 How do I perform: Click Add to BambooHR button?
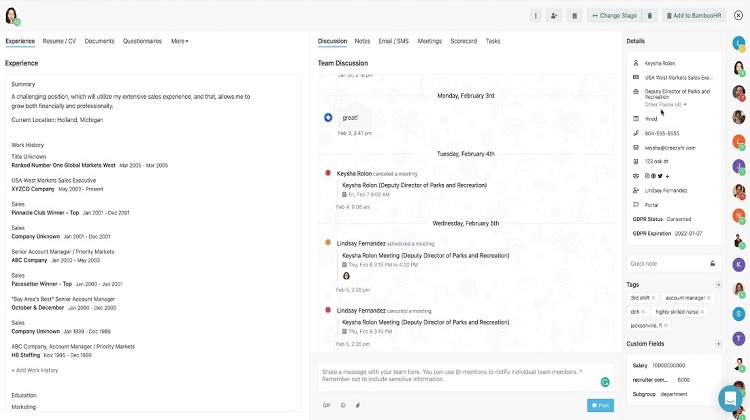(x=694, y=16)
